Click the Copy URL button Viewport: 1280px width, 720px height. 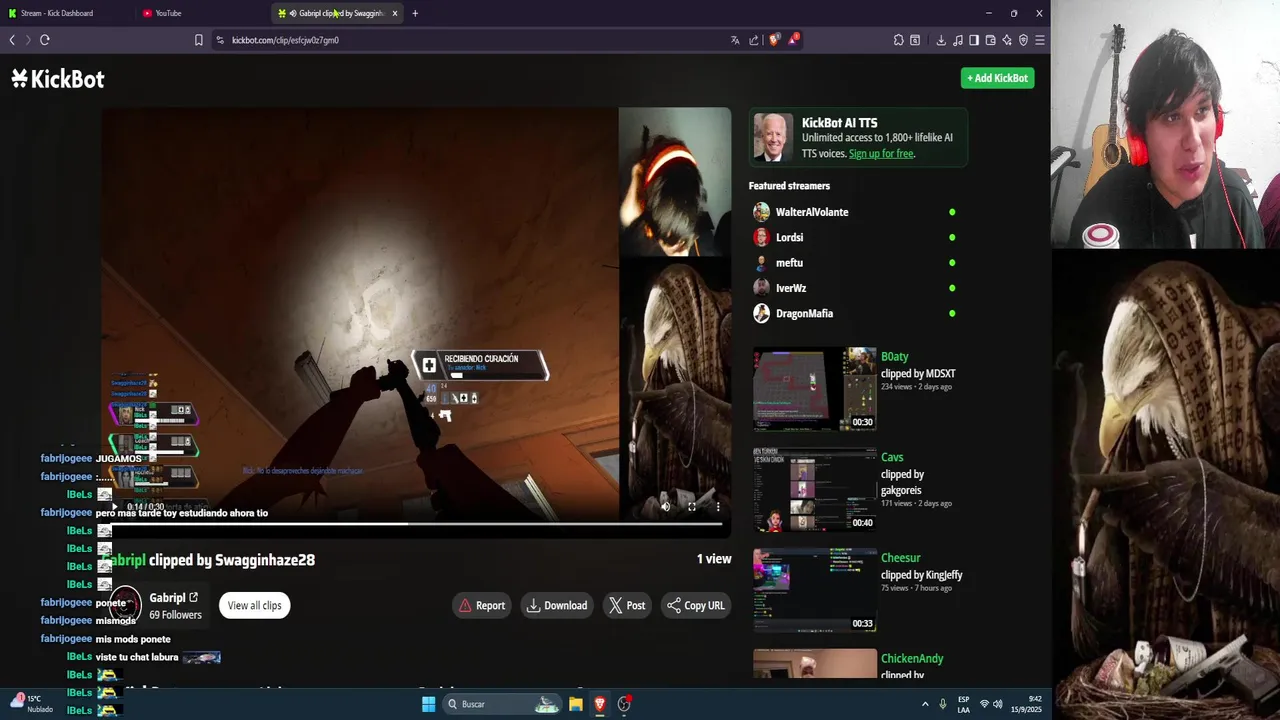(x=696, y=605)
